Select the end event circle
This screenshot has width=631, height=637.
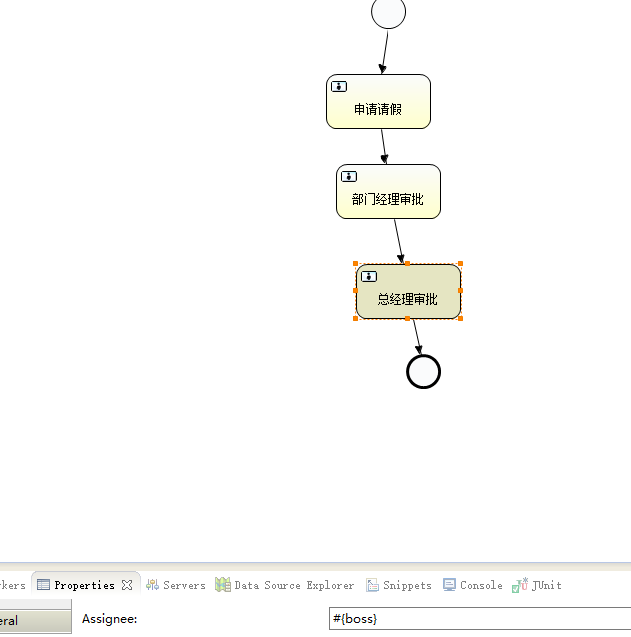[x=423, y=372]
